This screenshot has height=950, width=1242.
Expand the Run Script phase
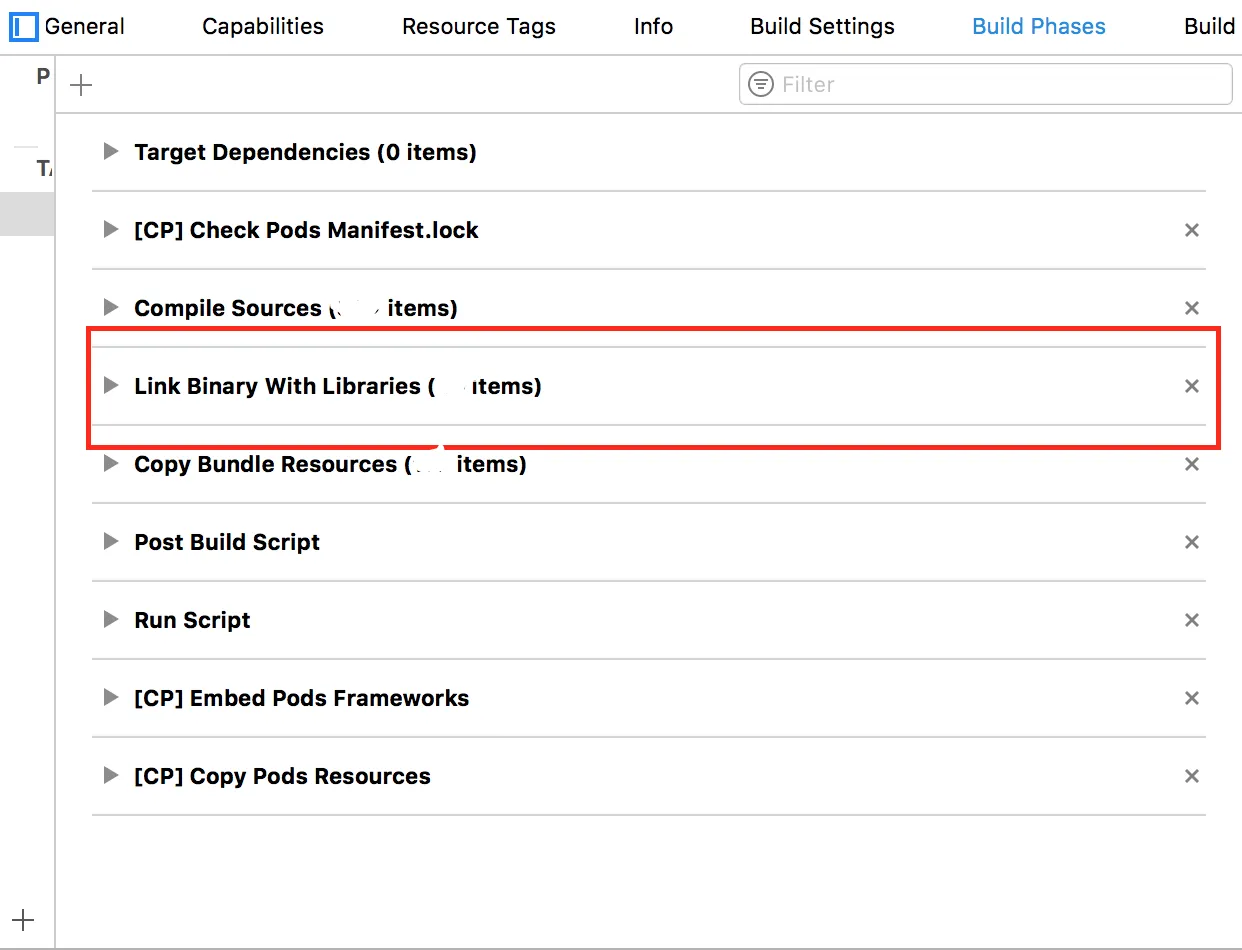pyautogui.click(x=111, y=620)
